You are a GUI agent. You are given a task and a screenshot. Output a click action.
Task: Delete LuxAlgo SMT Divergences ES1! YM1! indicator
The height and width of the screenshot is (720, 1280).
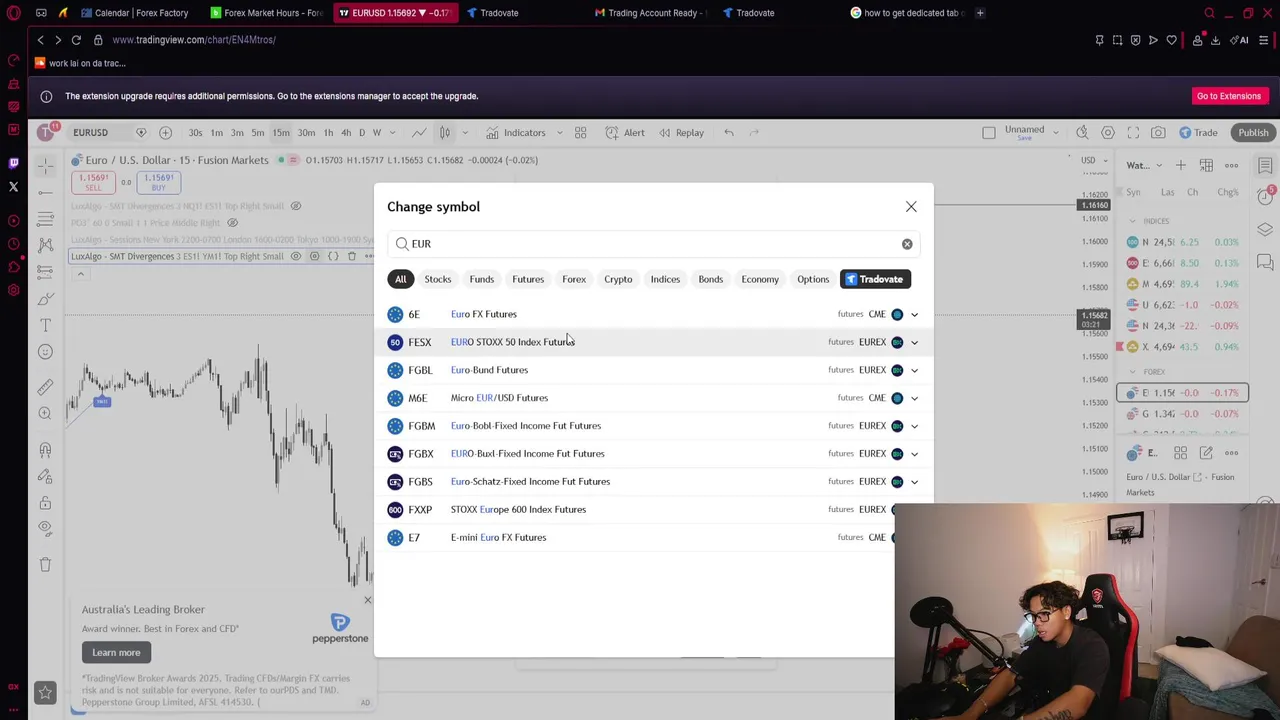(x=351, y=257)
